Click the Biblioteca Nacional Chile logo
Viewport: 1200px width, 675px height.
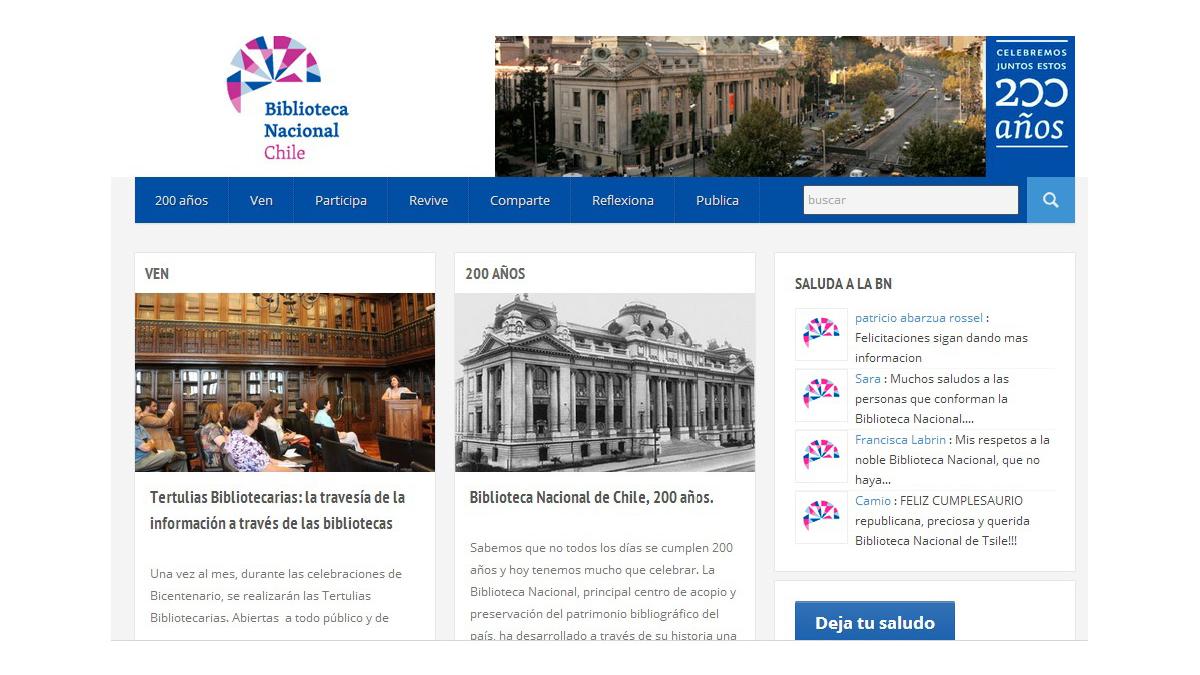(x=288, y=99)
